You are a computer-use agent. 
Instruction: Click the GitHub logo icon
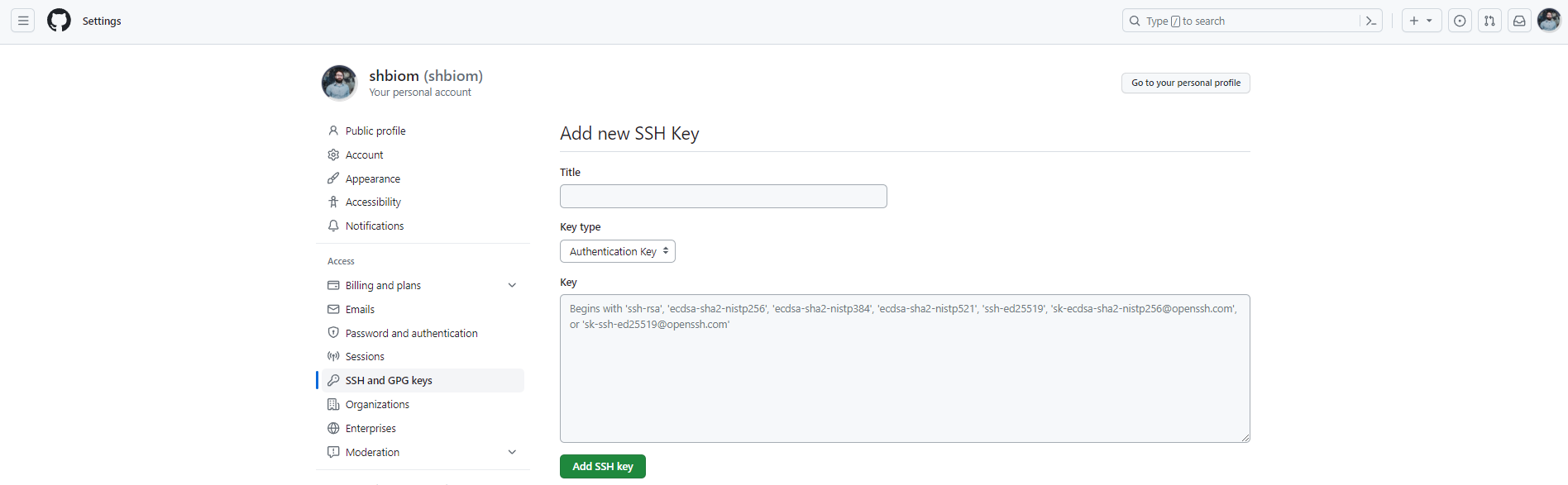[x=59, y=21]
